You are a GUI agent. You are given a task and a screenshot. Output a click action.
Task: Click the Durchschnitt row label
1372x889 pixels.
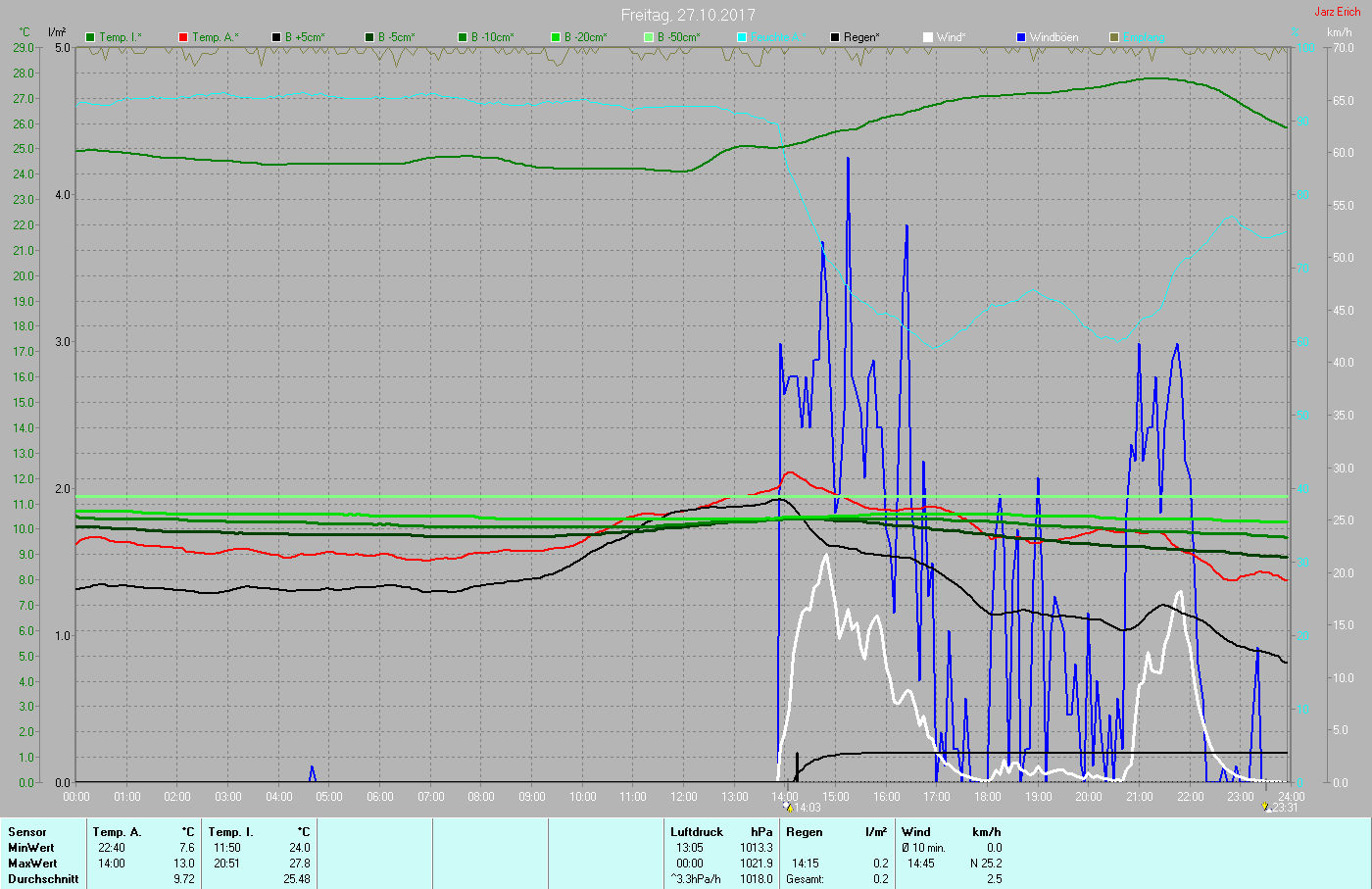pyautogui.click(x=43, y=879)
